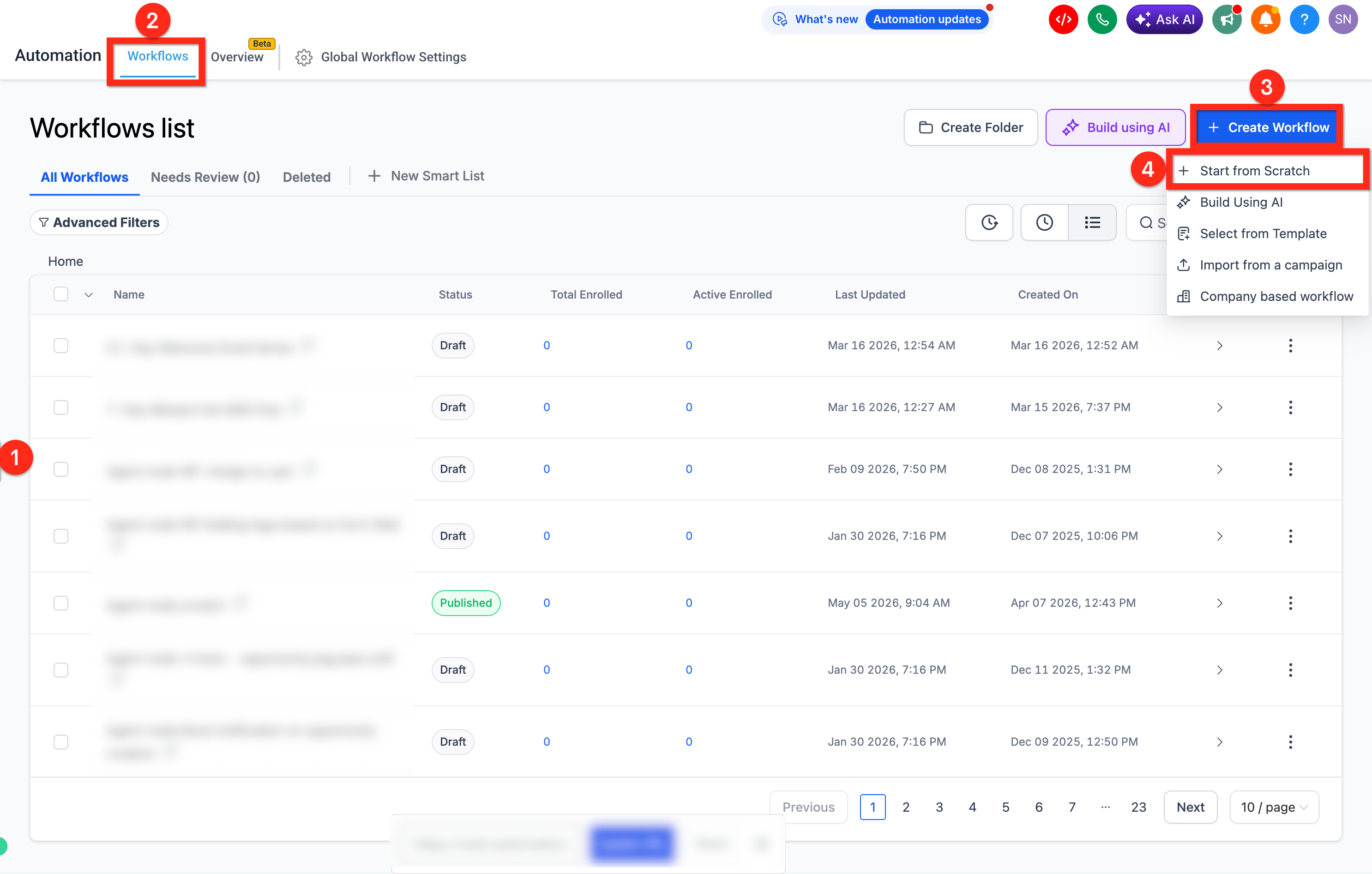Jump to page 23 in pagination

[1138, 808]
